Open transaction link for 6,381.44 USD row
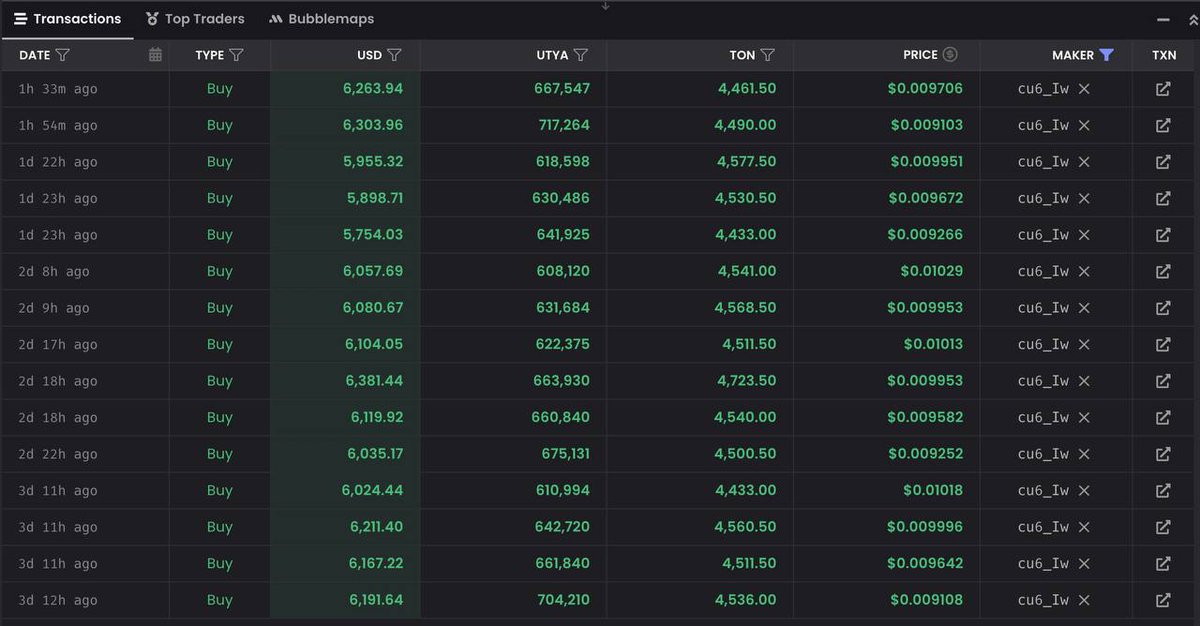The image size is (1200, 626). (x=1163, y=381)
